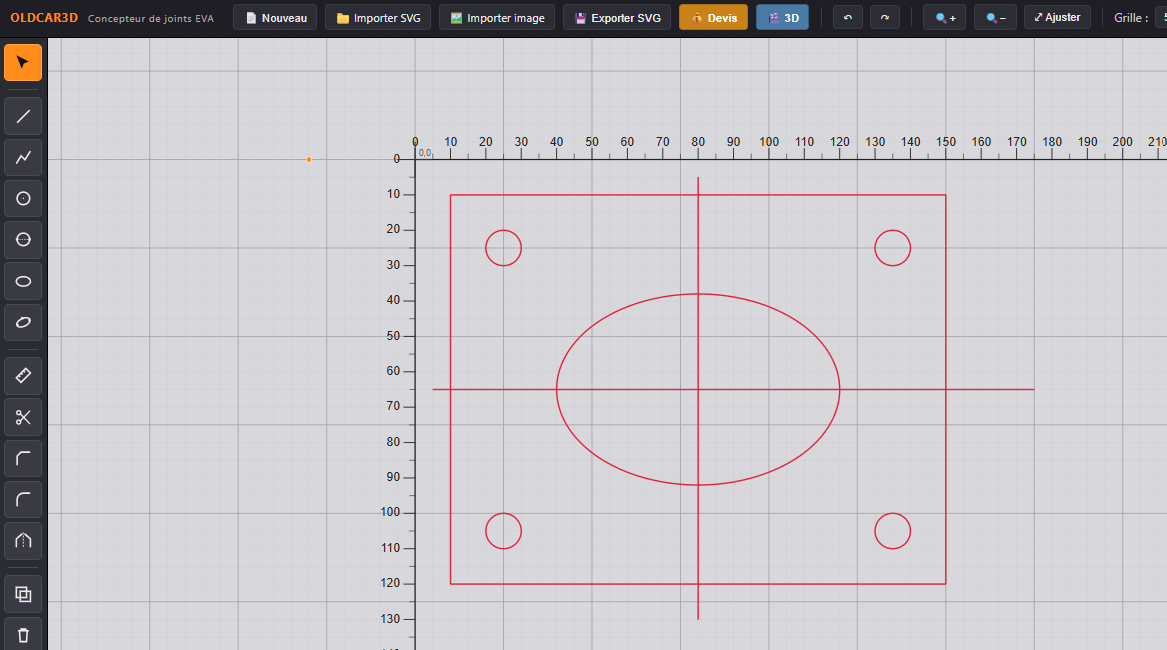Select the arrow selection tool

pyautogui.click(x=23, y=63)
